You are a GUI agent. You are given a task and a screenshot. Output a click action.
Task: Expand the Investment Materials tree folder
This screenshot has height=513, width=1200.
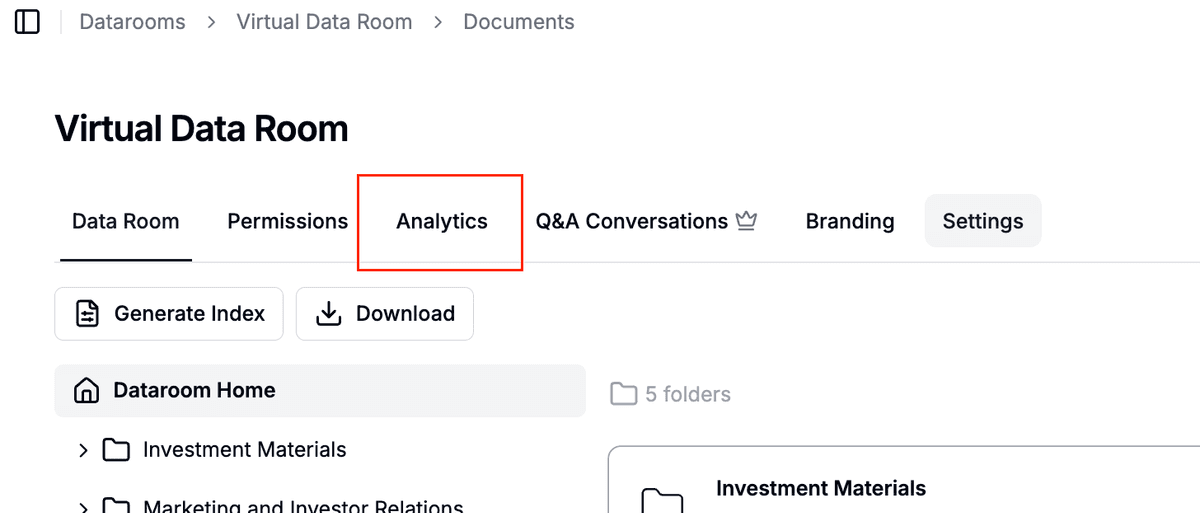pyautogui.click(x=83, y=450)
